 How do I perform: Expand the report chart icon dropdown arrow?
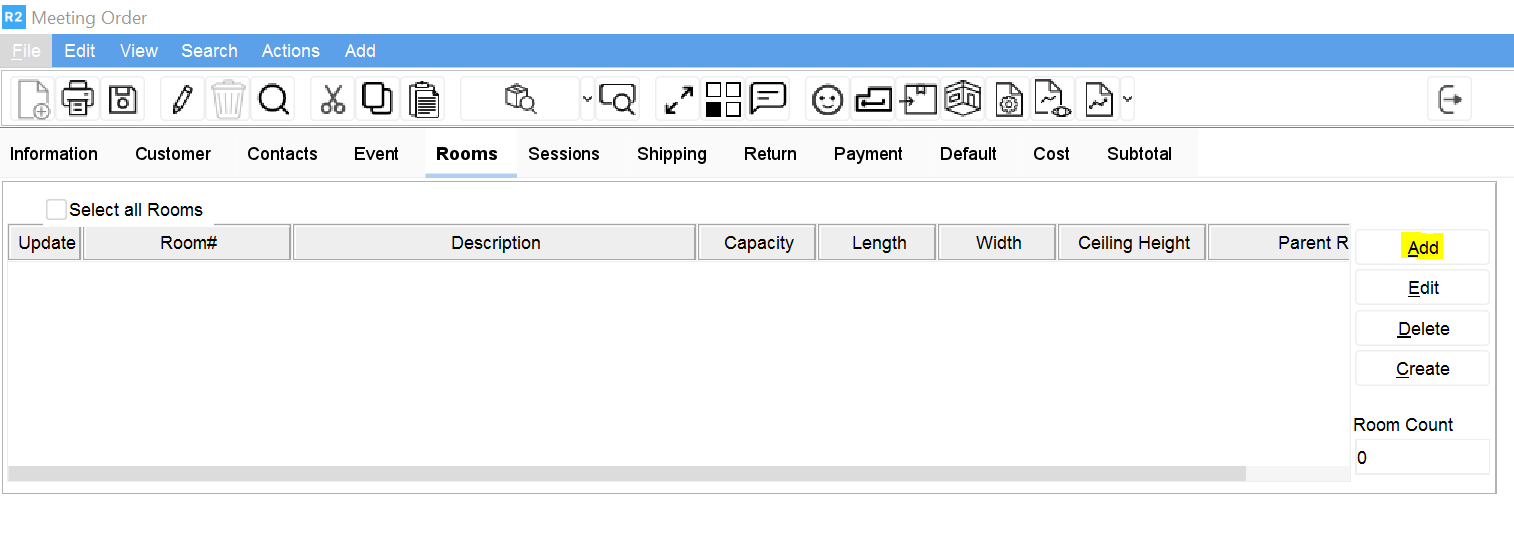click(1128, 99)
